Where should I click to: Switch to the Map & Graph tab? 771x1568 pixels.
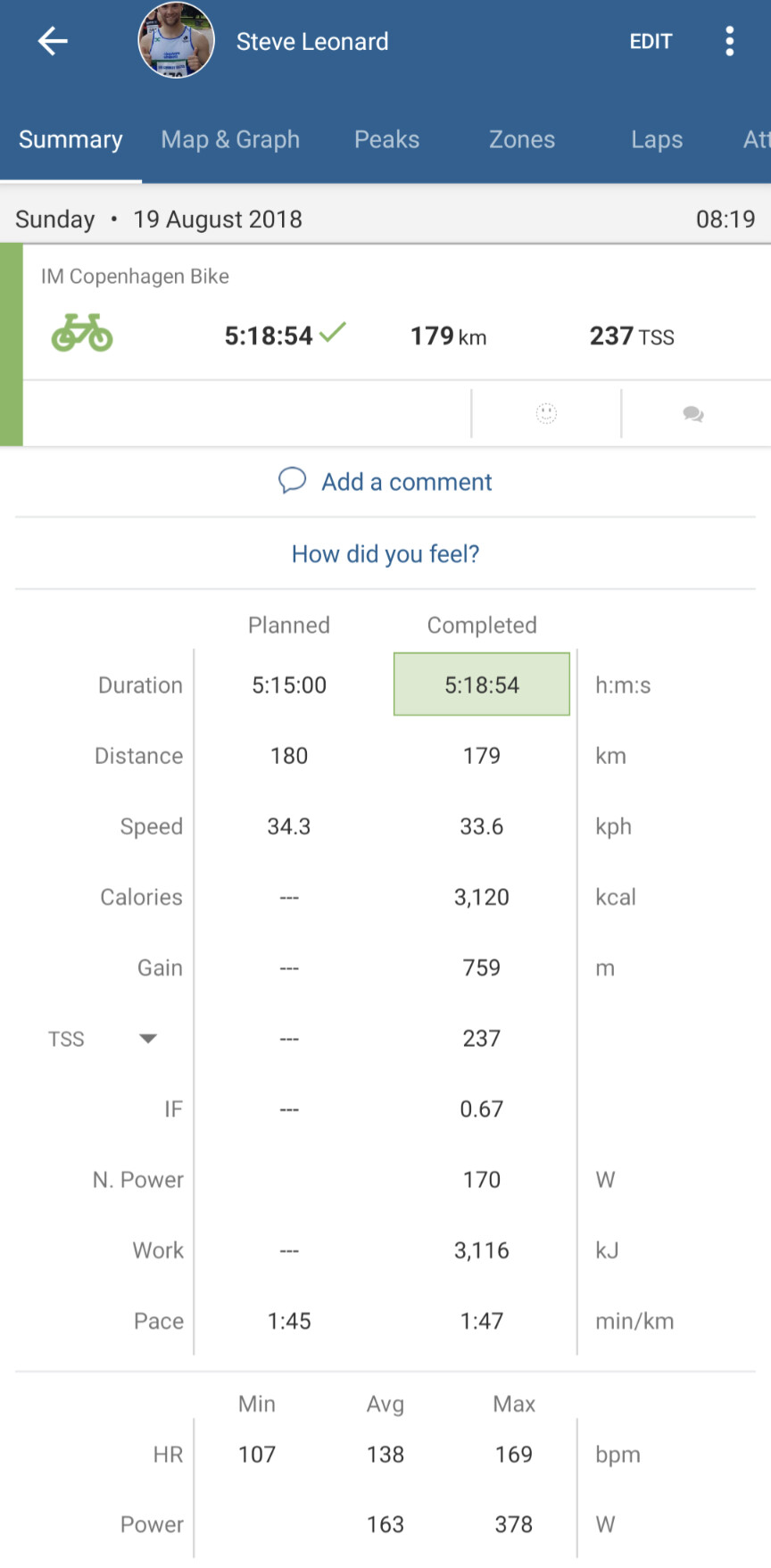(230, 140)
